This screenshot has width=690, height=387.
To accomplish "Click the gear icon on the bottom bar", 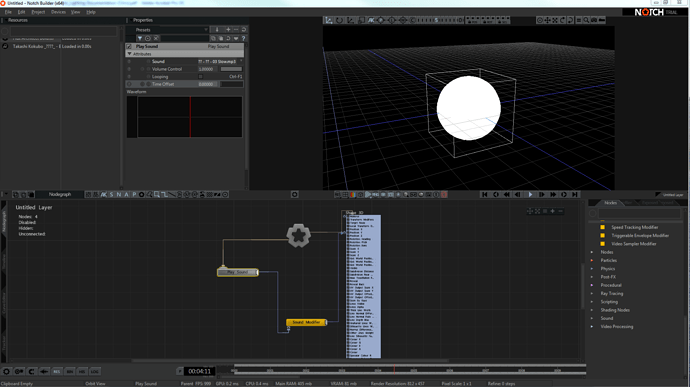I will click(6, 372).
